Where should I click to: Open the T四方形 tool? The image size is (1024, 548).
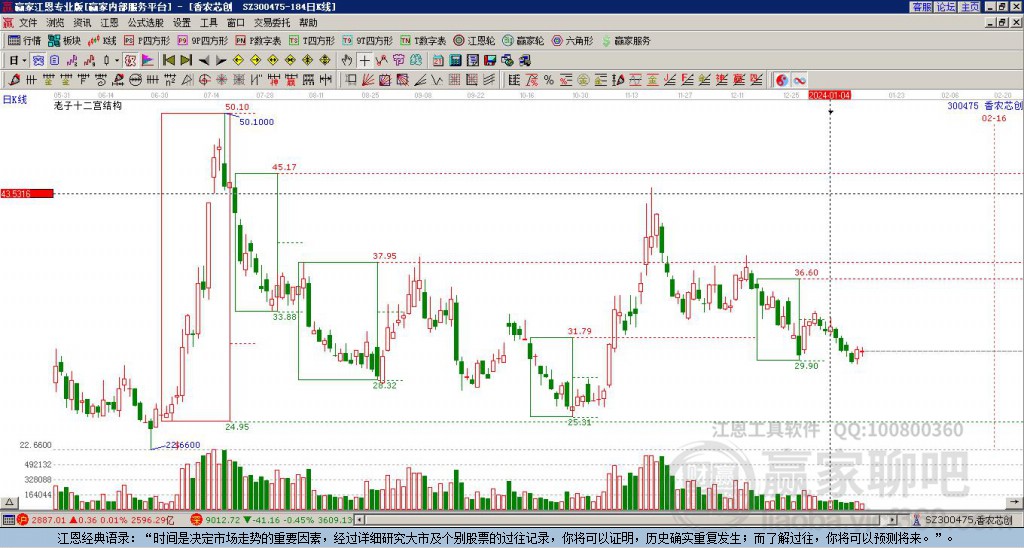tap(312, 40)
